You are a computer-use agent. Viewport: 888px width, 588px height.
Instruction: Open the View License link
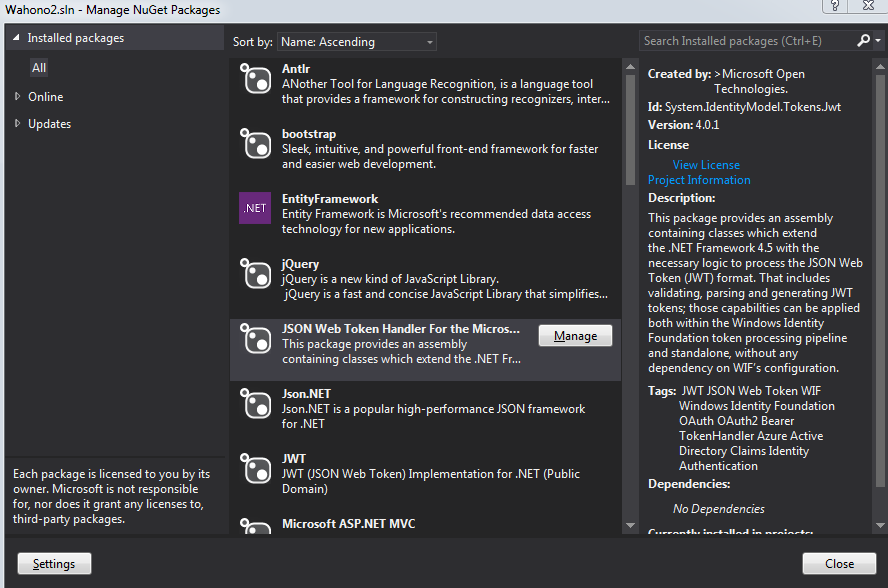coord(706,165)
